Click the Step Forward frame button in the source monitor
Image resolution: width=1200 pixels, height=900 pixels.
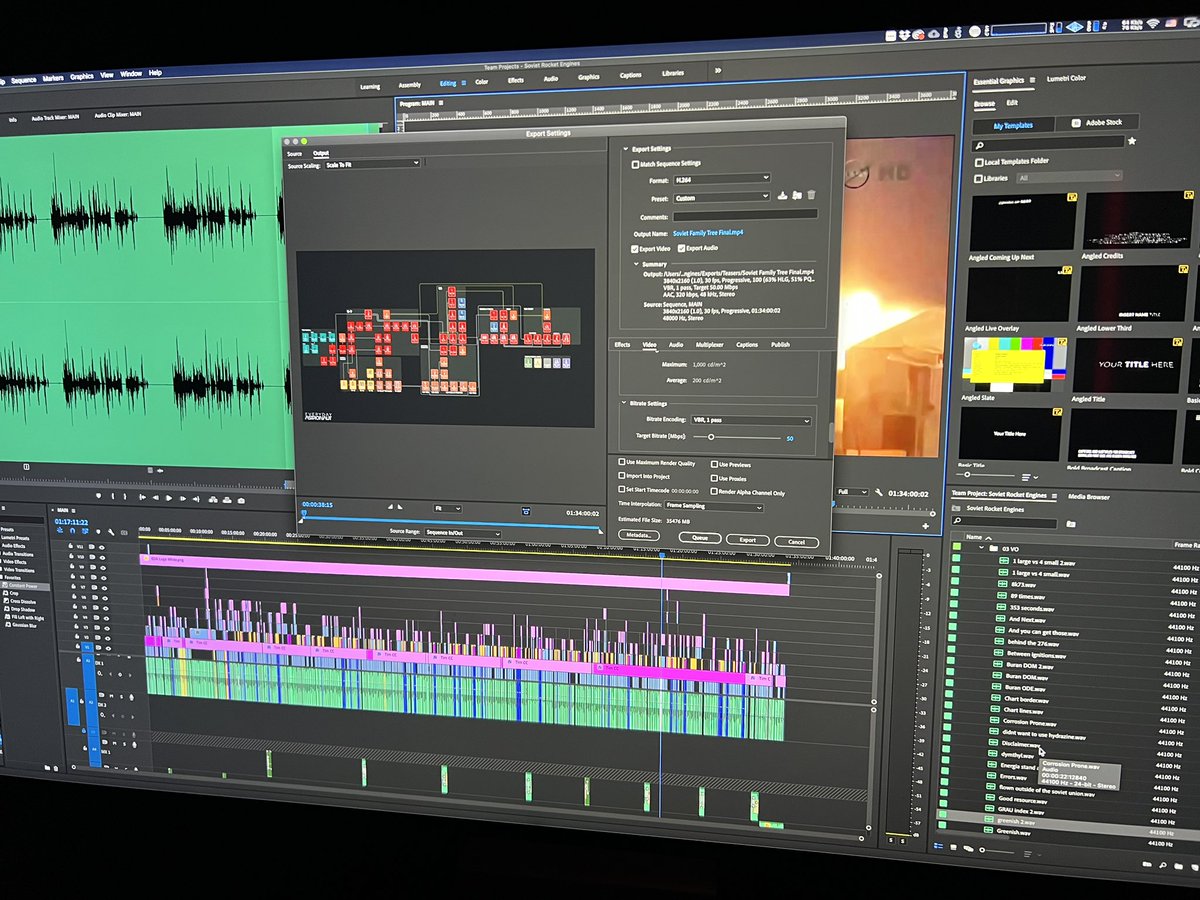click(183, 497)
